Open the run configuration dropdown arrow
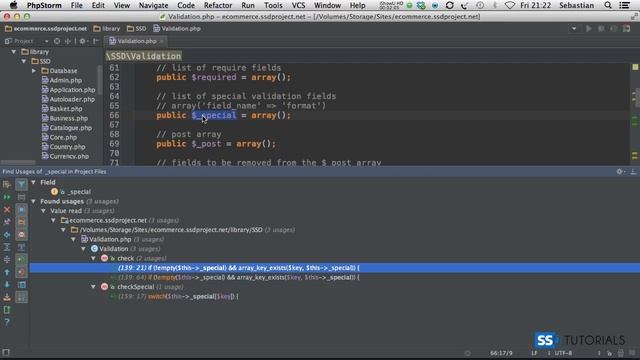Screen dimensions: 640x360 (x=574, y=29)
